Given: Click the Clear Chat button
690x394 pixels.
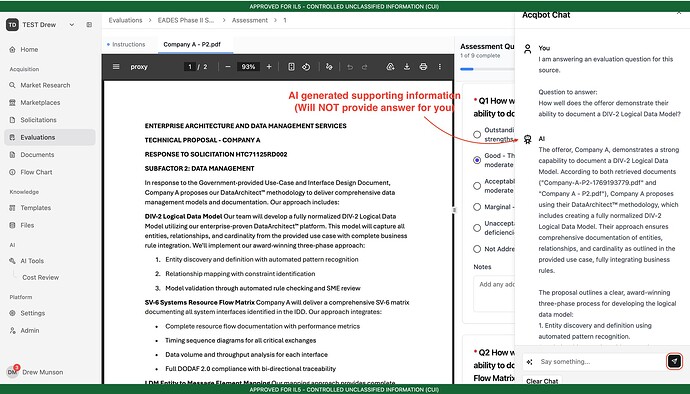Looking at the screenshot, I should 542,381.
